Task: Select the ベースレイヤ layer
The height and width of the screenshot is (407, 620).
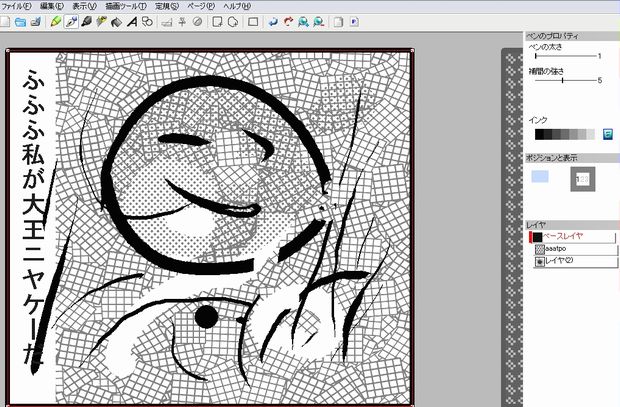Action: 572,237
